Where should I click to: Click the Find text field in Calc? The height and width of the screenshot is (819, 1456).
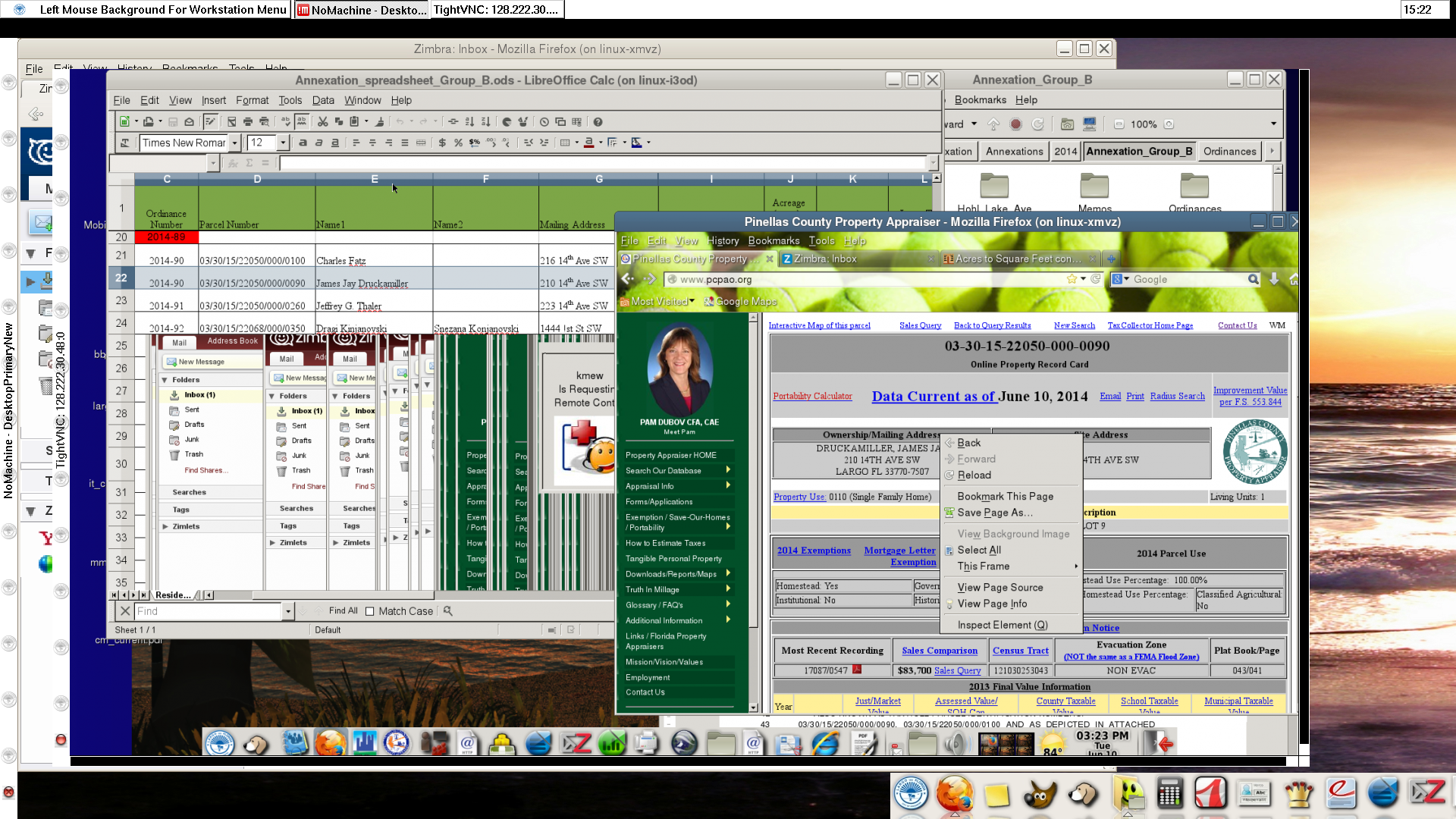click(x=209, y=611)
